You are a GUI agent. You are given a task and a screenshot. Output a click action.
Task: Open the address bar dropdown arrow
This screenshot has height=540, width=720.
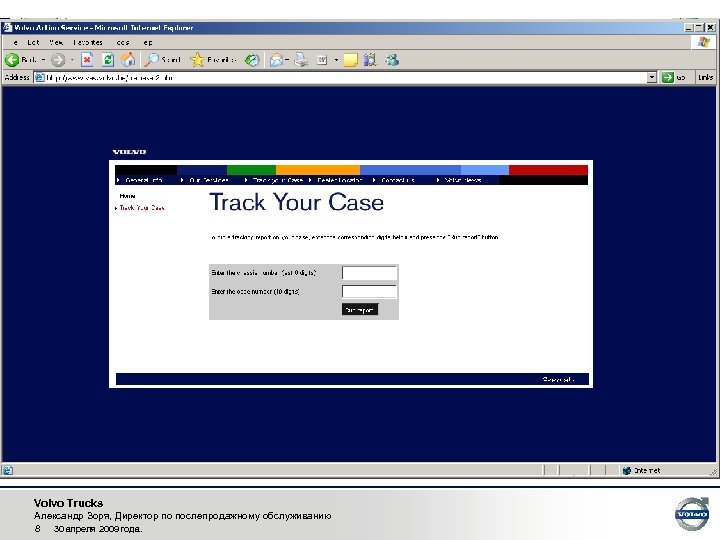point(652,77)
